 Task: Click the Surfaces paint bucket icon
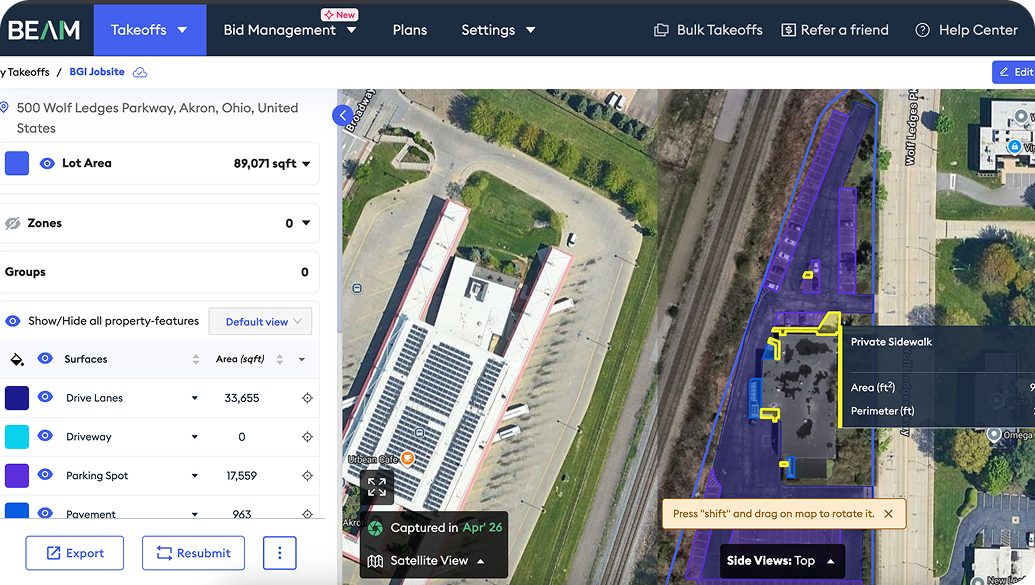point(17,359)
